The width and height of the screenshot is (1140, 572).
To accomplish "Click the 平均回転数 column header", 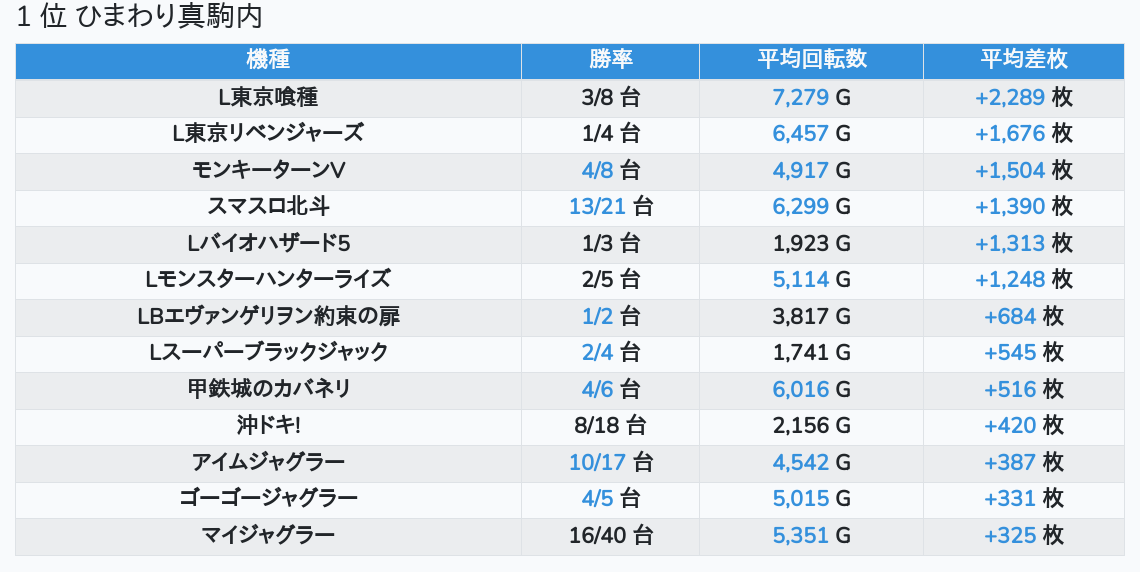I will (811, 59).
